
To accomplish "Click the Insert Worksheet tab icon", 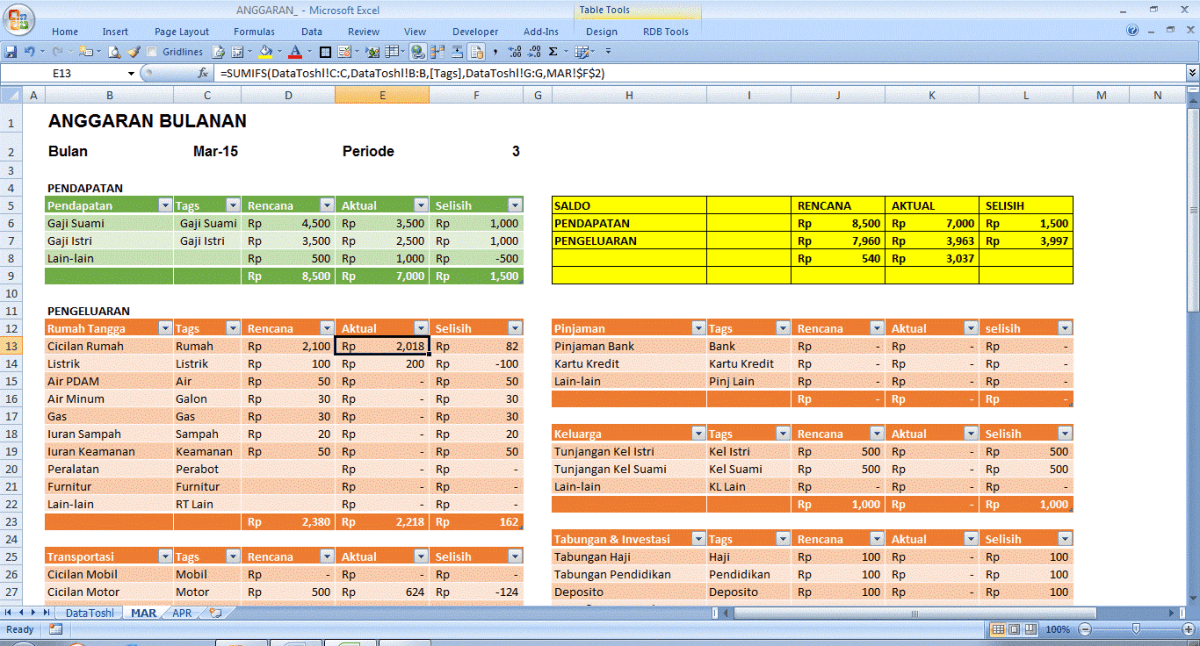I will 216,613.
